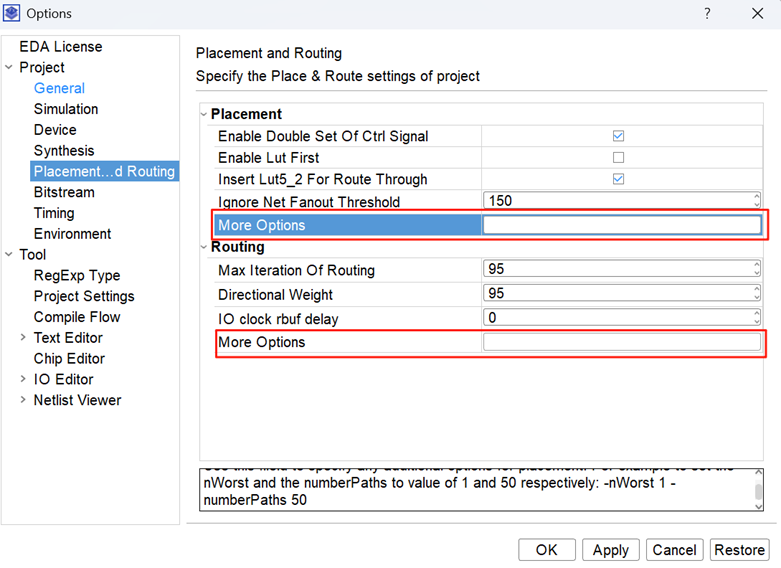The width and height of the screenshot is (781, 568).
Task: Click the Placement More Options input field
Action: click(x=621, y=225)
